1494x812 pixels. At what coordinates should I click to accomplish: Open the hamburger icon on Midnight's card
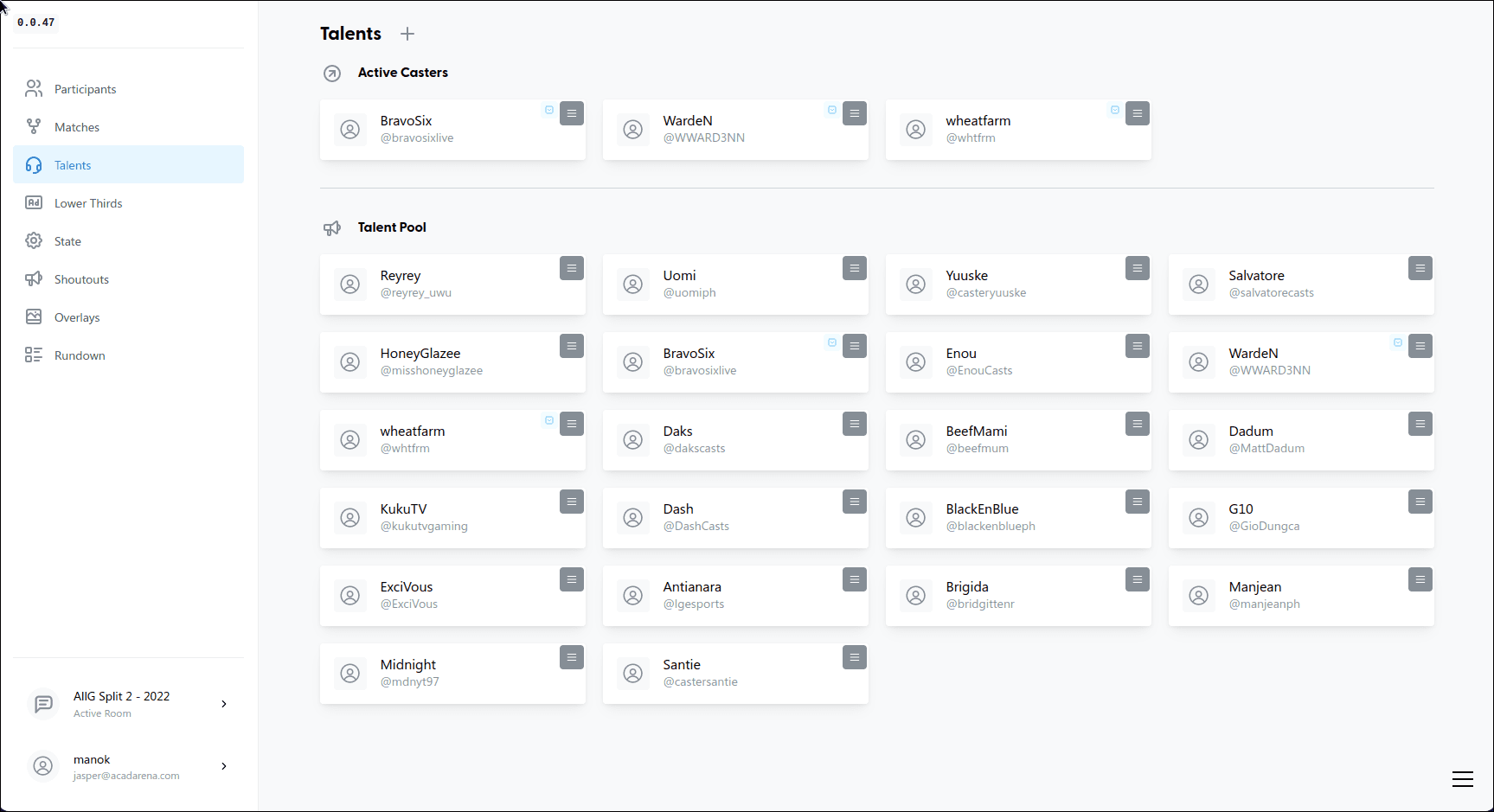click(x=571, y=657)
